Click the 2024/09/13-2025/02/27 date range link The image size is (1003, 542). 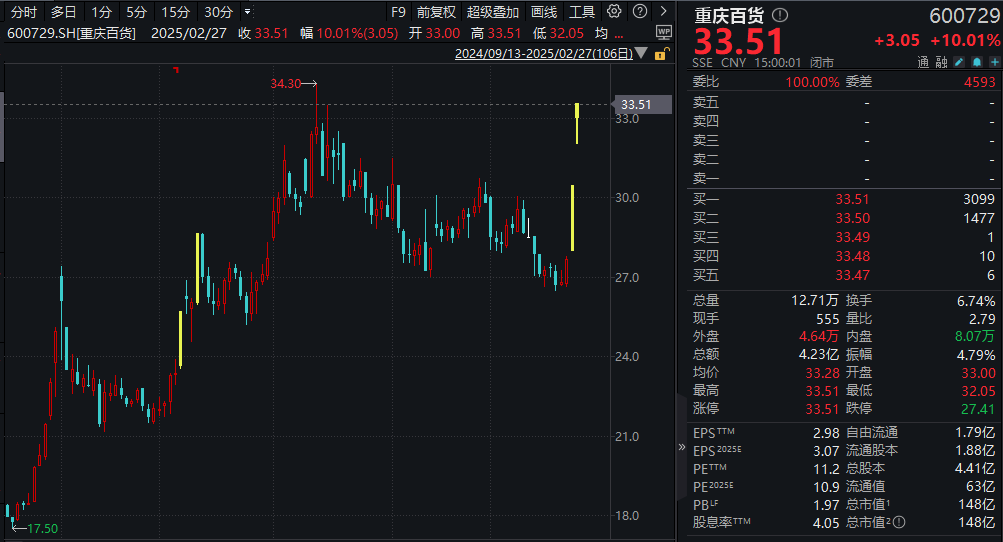pos(543,54)
